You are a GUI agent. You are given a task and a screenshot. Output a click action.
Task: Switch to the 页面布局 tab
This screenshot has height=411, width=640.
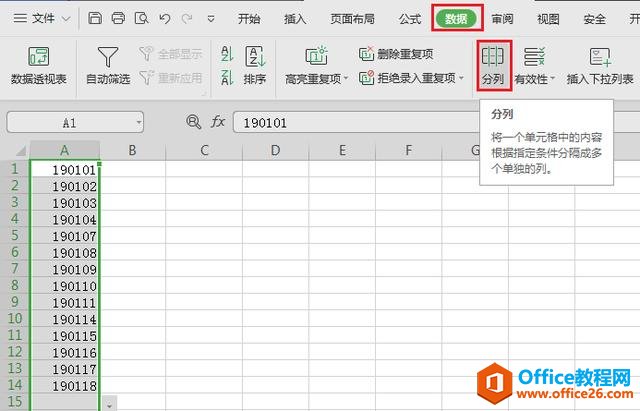click(352, 19)
